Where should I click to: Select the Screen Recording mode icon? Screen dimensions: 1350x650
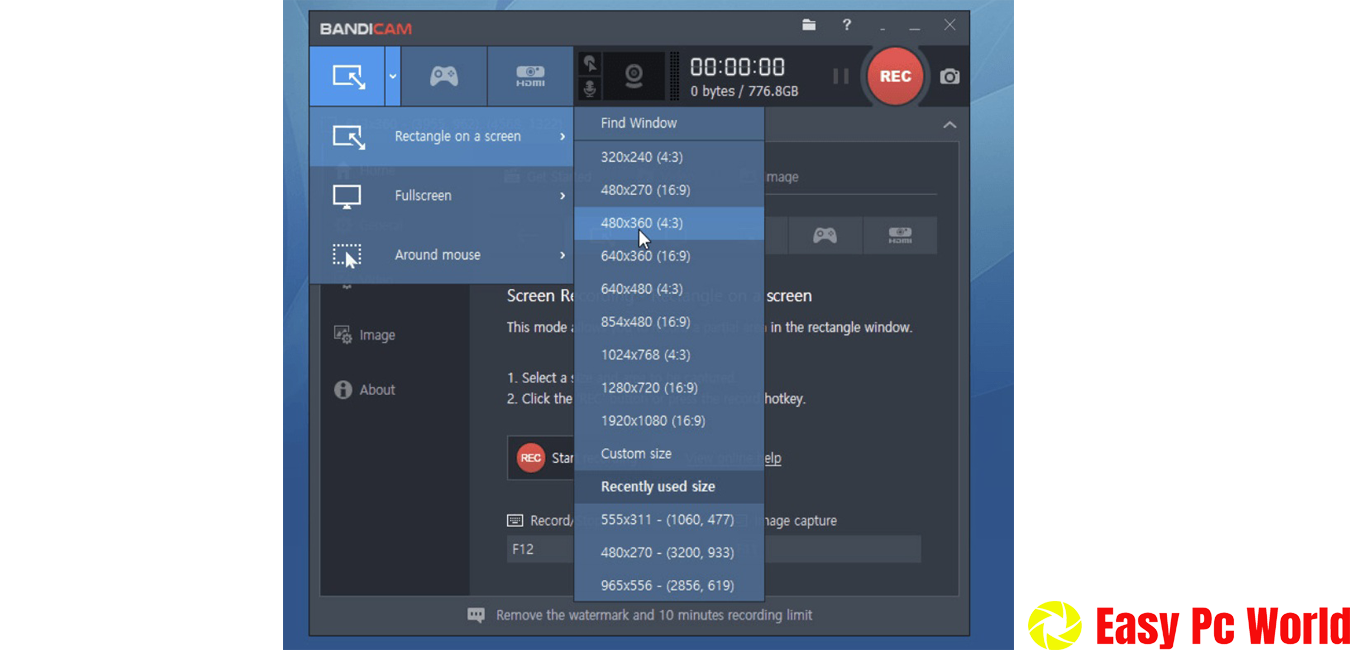coord(347,75)
